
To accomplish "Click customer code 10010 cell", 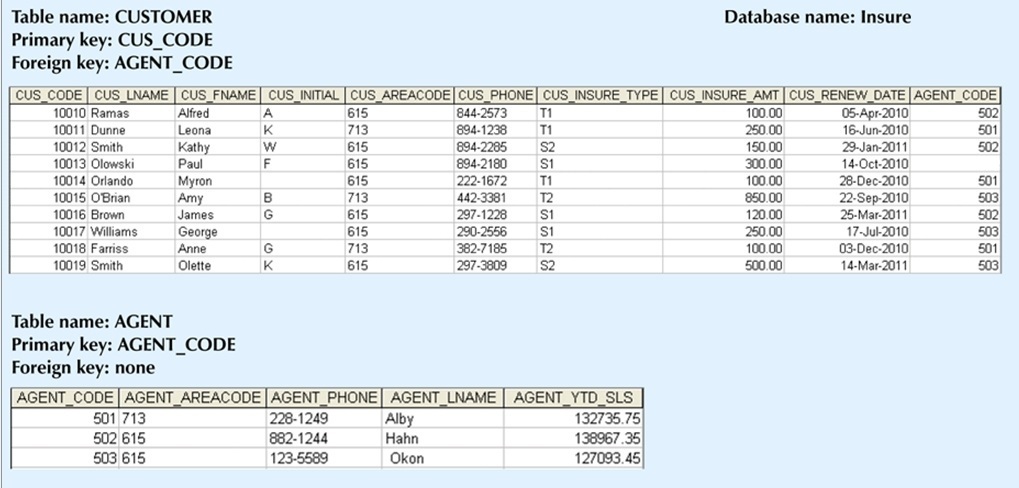I will (49, 113).
